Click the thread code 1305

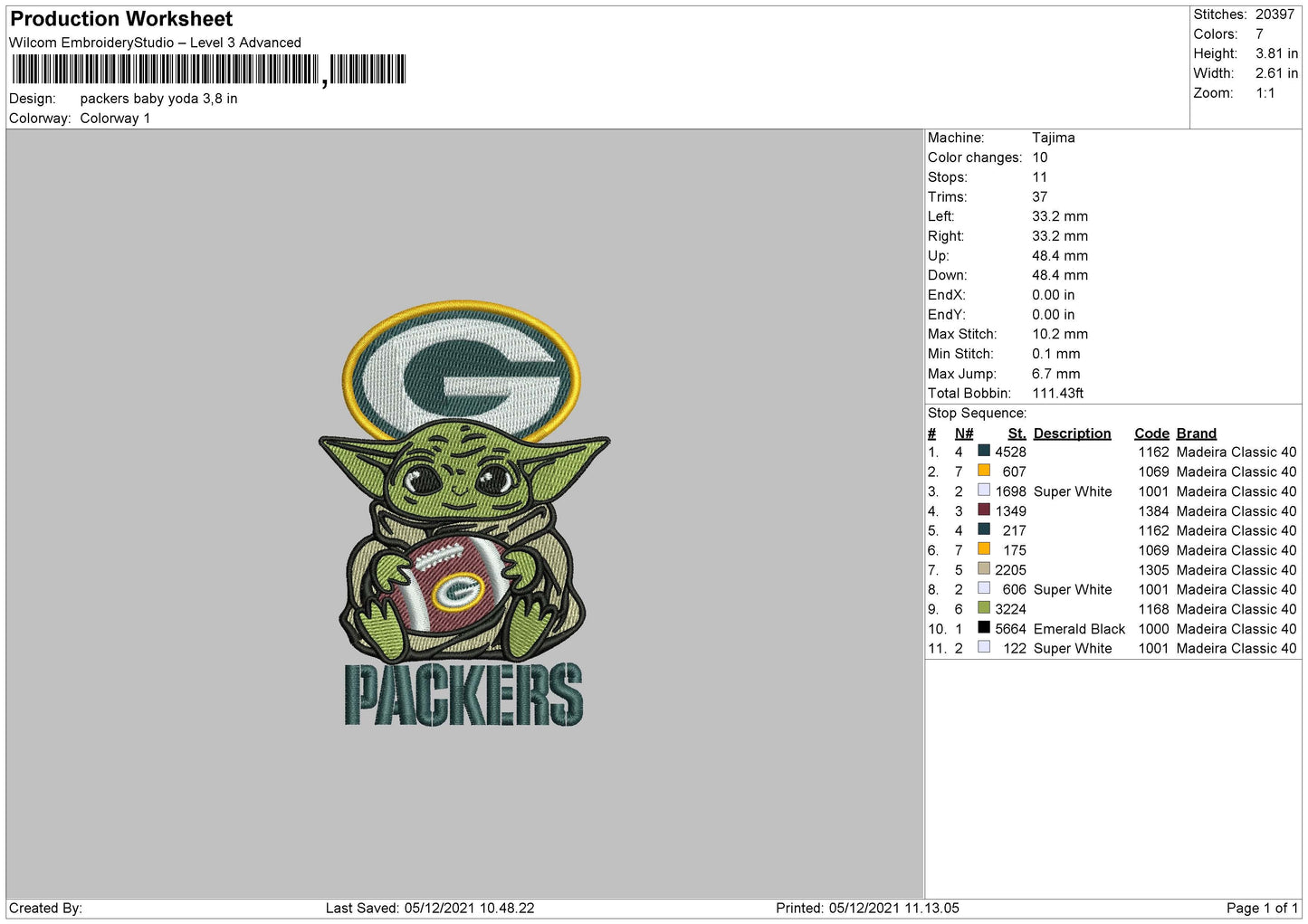(1153, 570)
